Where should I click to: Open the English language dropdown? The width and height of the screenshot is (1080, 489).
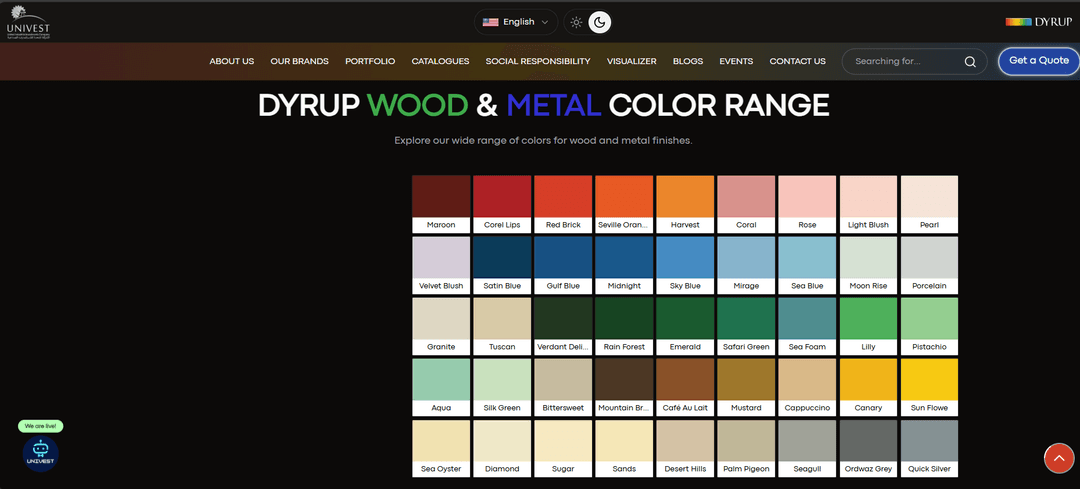click(x=516, y=22)
